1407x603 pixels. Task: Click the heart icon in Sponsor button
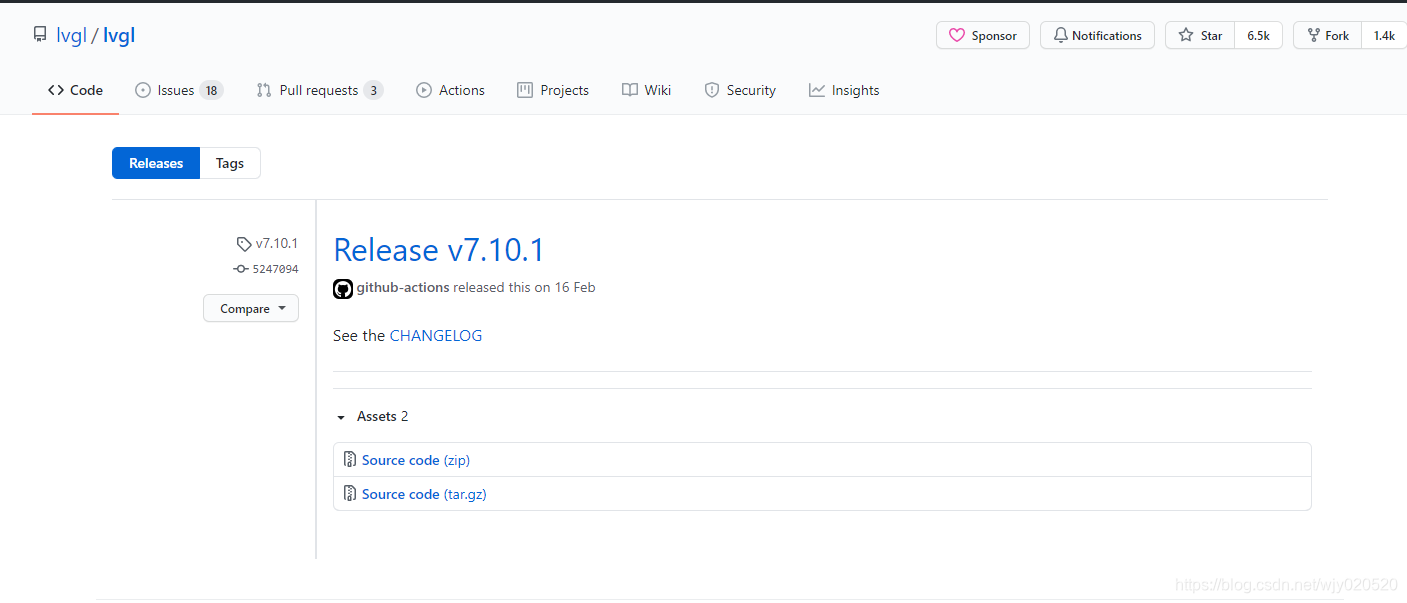coord(957,35)
